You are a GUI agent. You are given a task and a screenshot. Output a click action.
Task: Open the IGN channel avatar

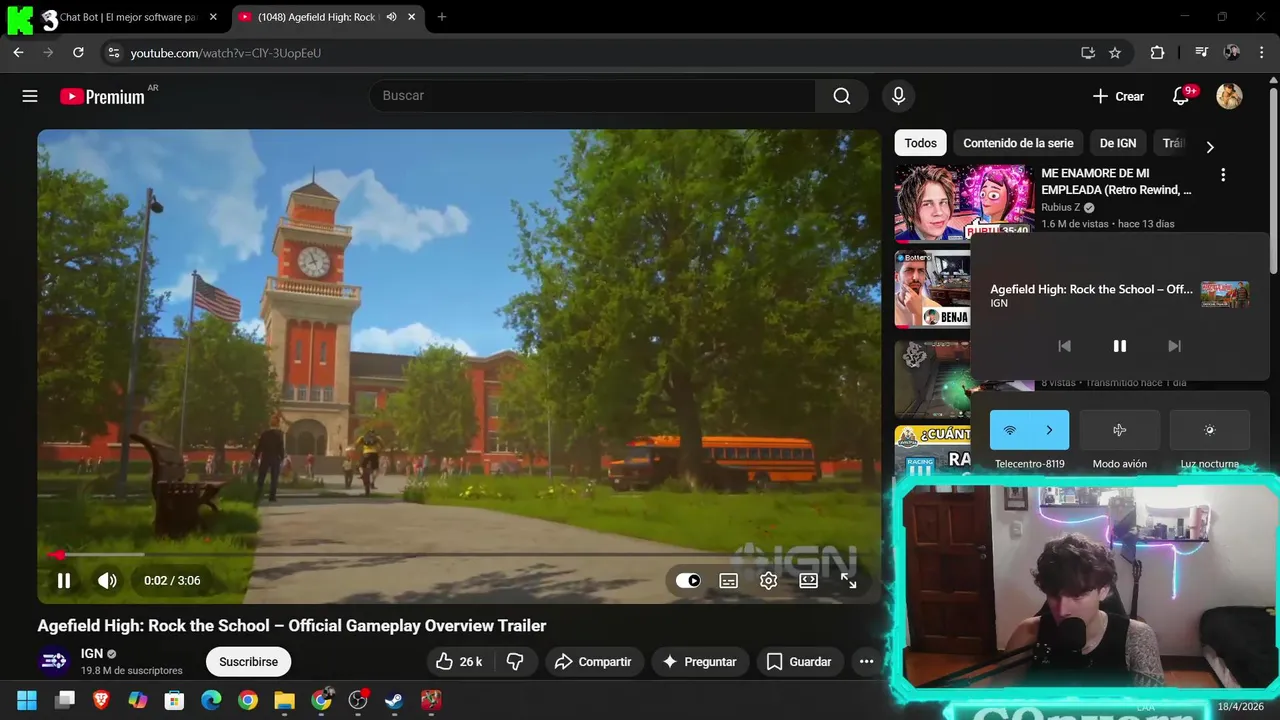pos(54,661)
